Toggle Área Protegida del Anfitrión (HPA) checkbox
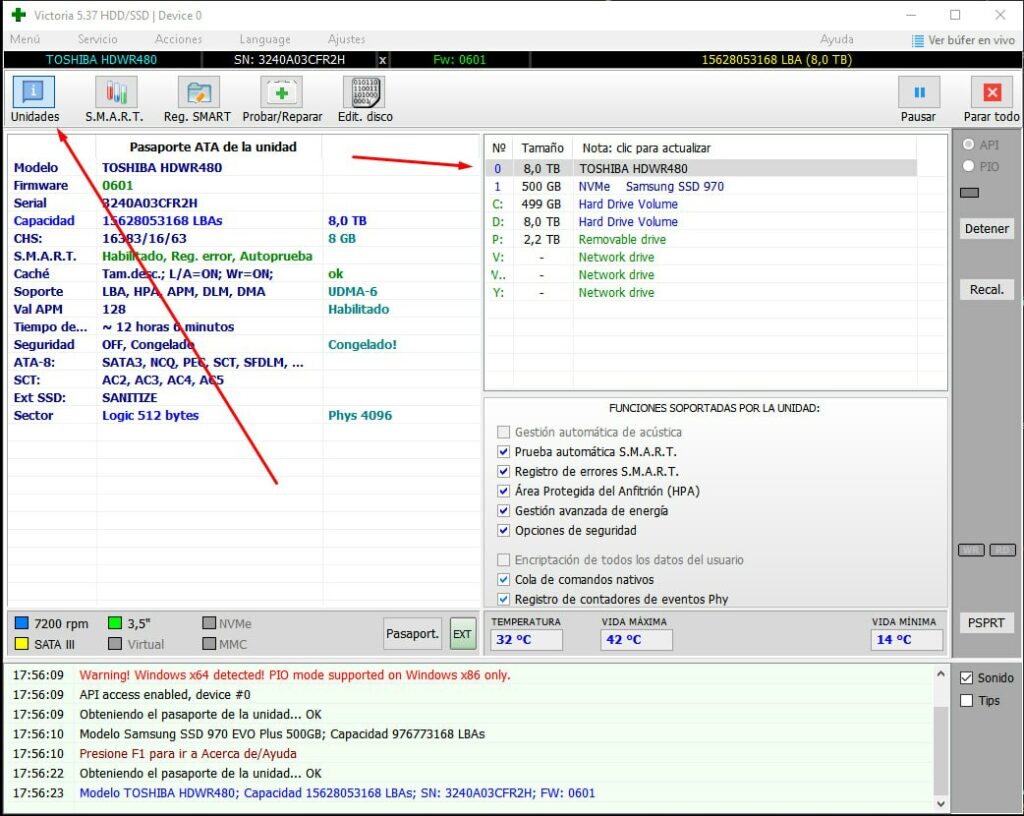Image resolution: width=1024 pixels, height=816 pixels. pos(503,491)
